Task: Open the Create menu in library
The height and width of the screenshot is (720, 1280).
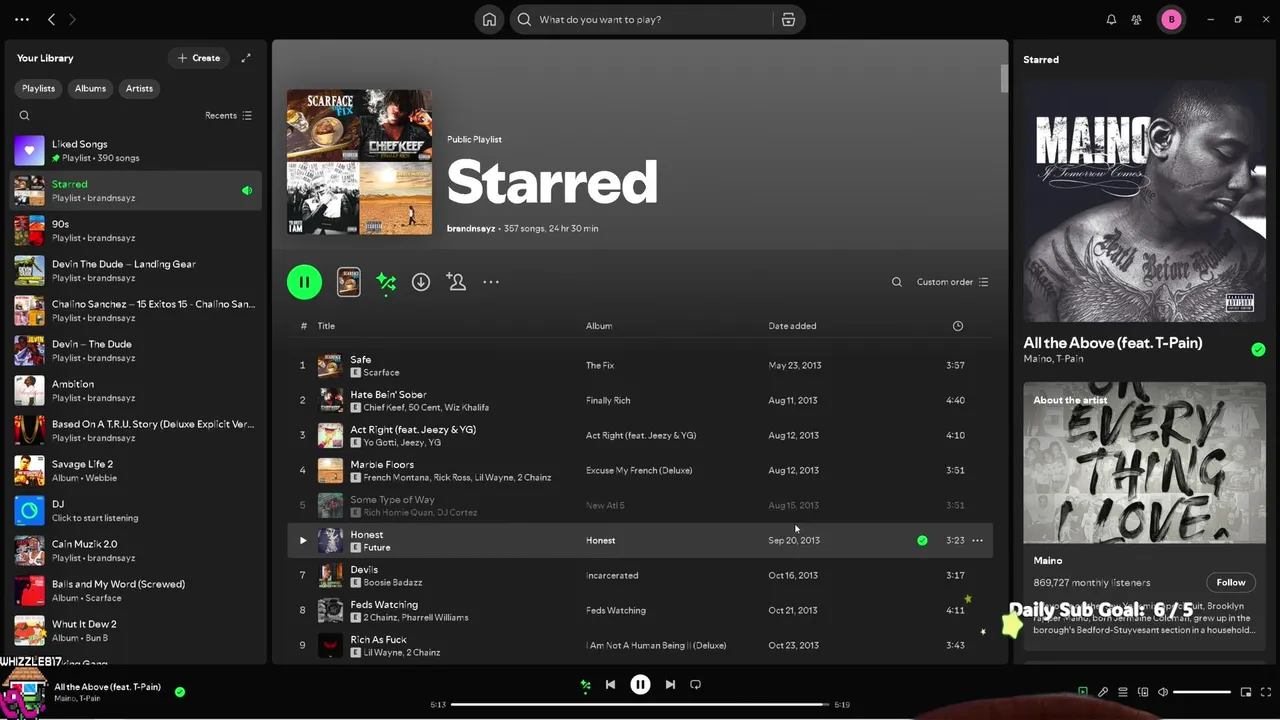Action: (199, 58)
